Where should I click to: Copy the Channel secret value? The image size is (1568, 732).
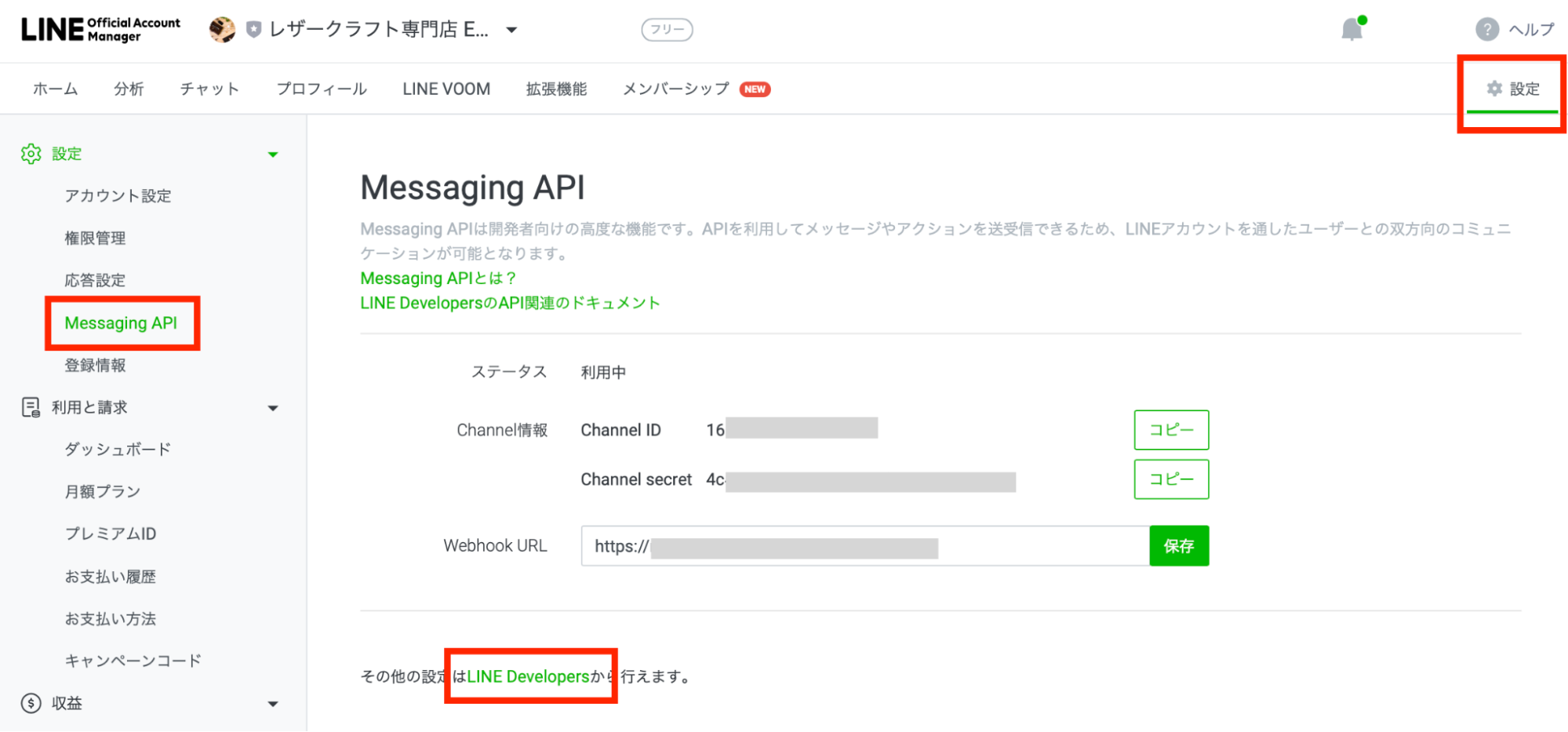(1170, 479)
